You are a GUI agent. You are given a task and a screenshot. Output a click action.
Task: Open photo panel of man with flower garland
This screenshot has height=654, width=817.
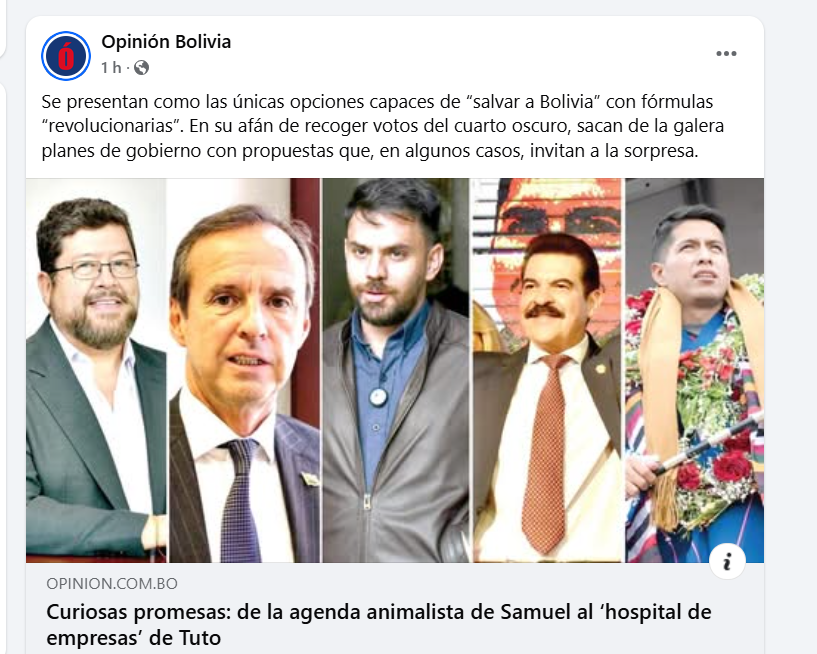(x=695, y=370)
